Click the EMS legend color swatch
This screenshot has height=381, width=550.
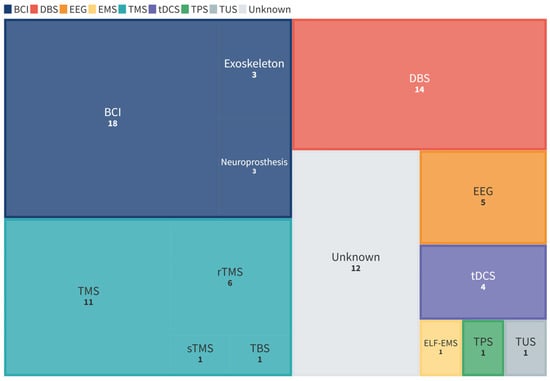(x=92, y=9)
